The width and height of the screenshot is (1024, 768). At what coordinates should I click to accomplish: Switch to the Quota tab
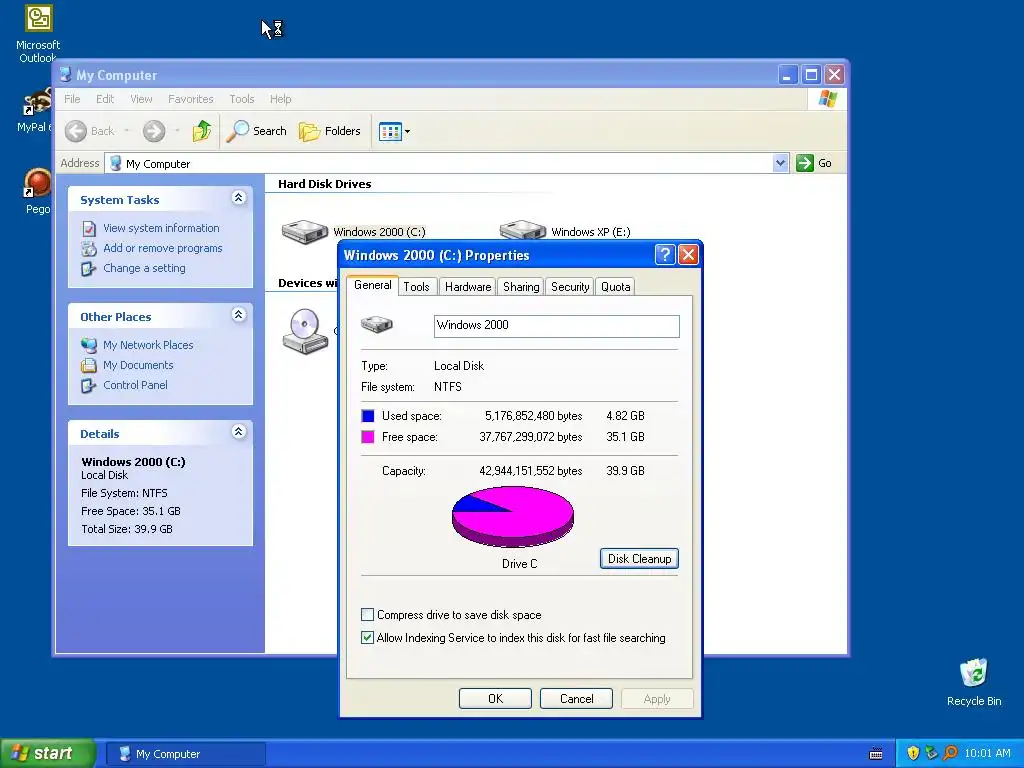pyautogui.click(x=615, y=287)
